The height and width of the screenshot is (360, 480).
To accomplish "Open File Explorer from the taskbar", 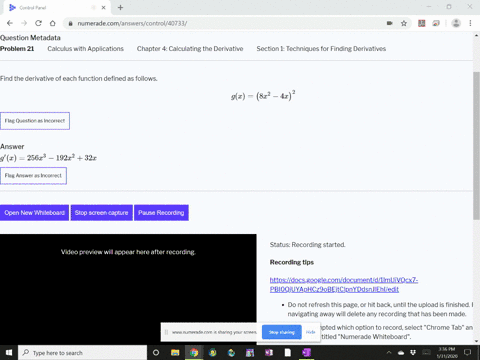I will pos(175,352).
